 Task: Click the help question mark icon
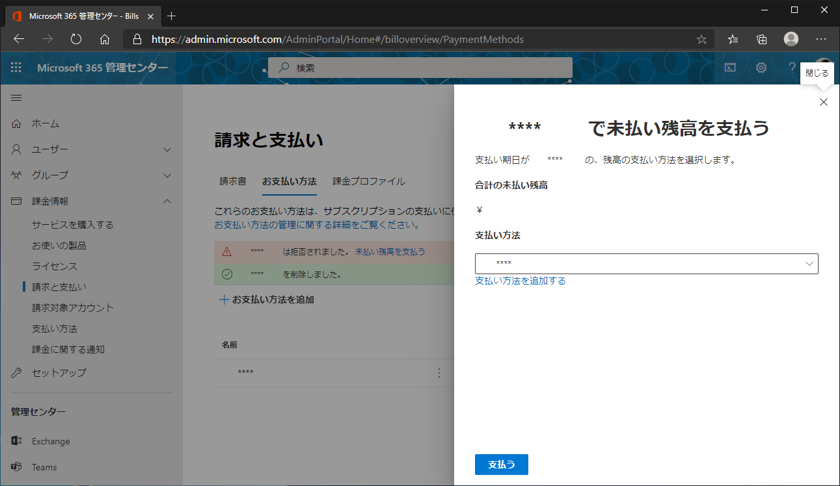[791, 68]
